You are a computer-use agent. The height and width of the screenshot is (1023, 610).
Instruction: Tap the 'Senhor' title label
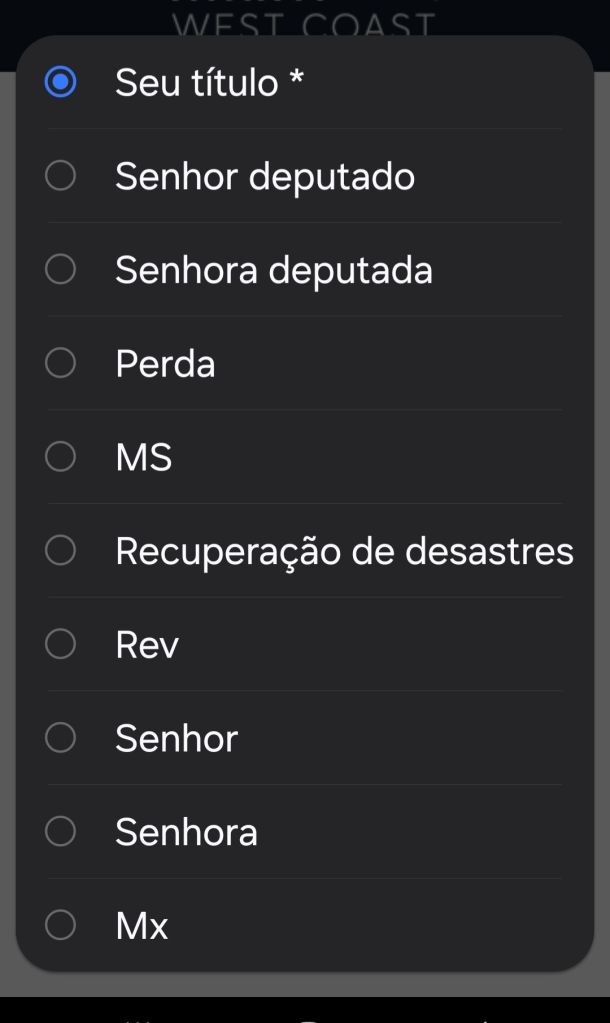176,738
